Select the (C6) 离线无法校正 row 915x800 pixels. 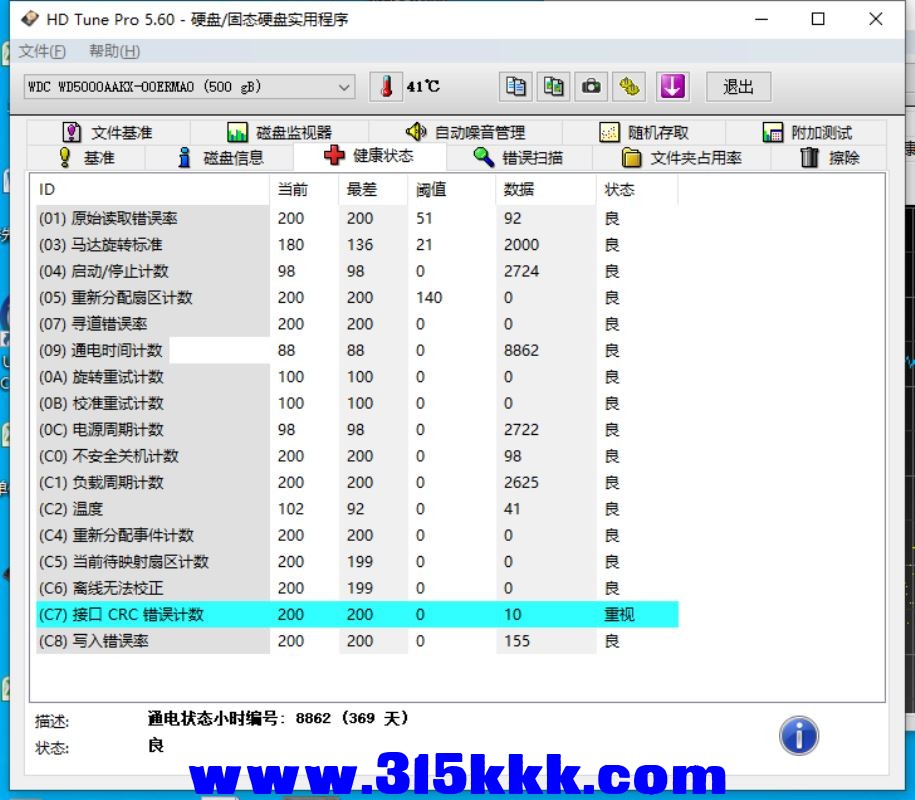click(x=357, y=588)
